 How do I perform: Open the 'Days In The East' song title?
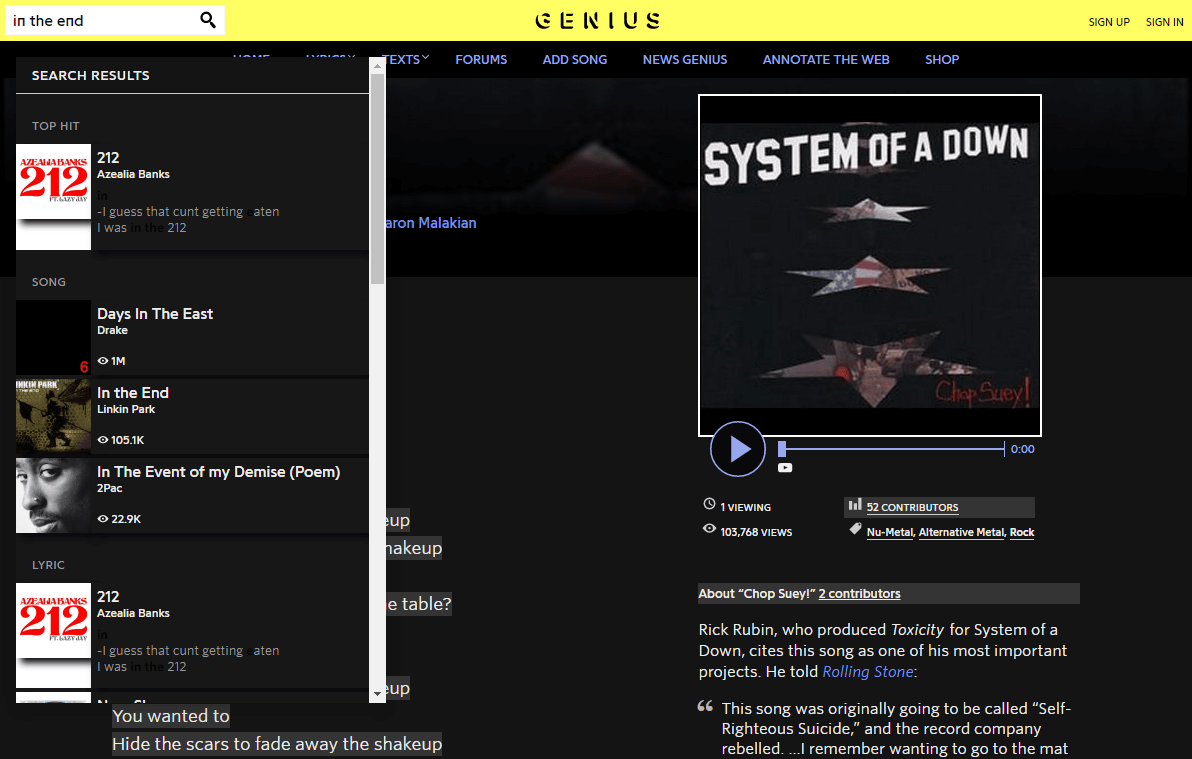pyautogui.click(x=155, y=313)
